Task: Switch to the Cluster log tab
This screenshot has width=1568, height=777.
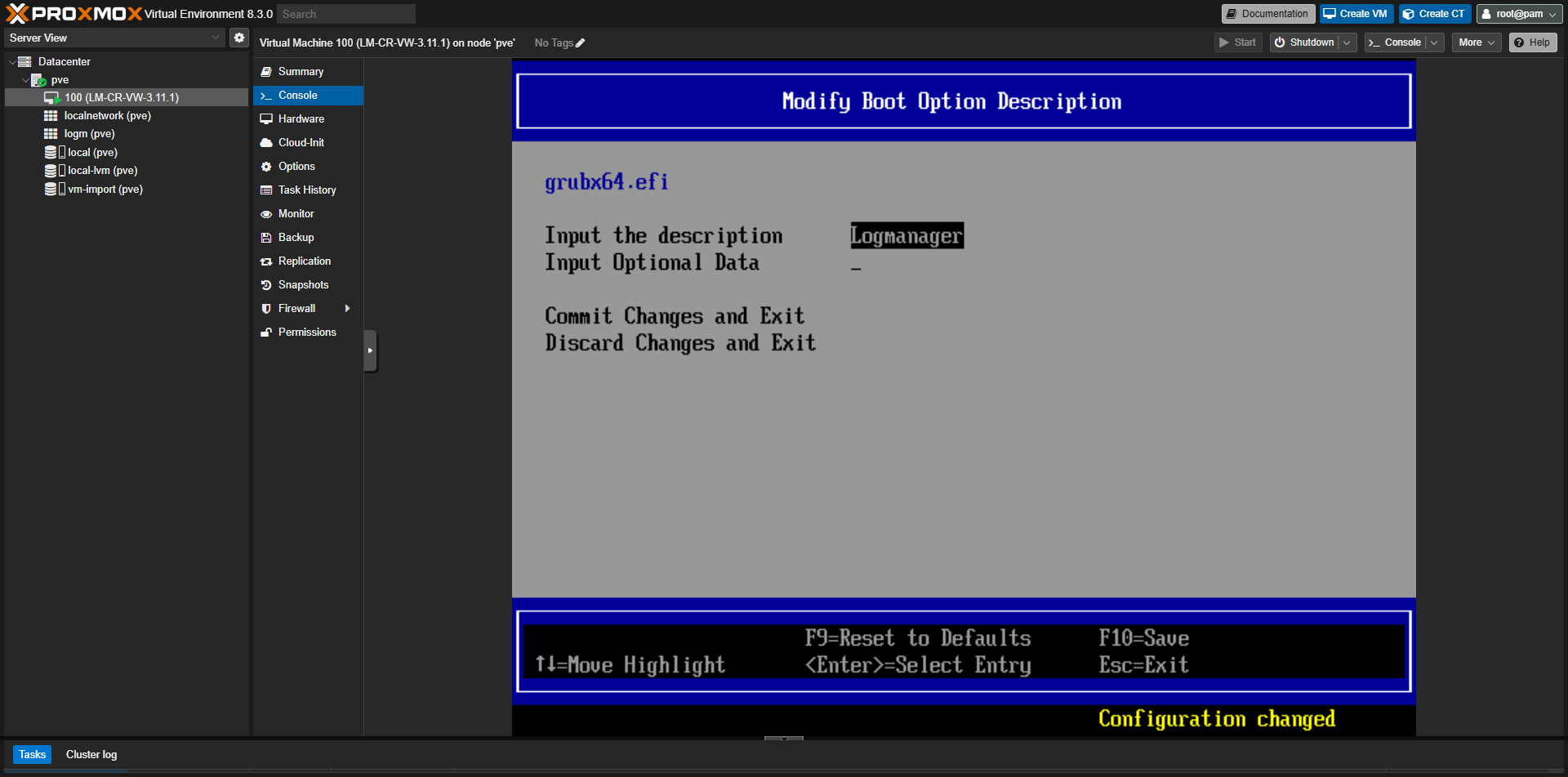Action: click(x=91, y=754)
